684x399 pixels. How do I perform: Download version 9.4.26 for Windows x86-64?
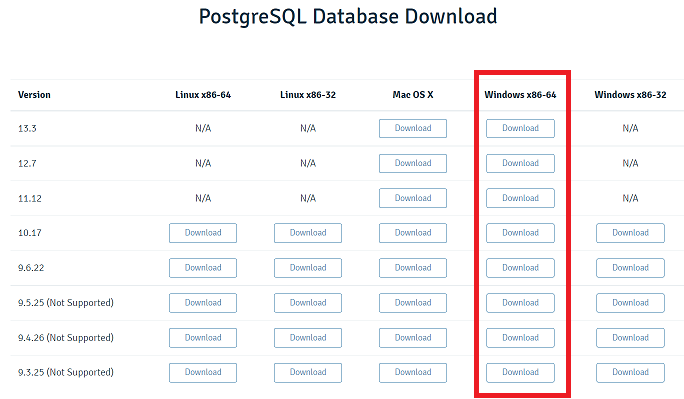tap(520, 338)
